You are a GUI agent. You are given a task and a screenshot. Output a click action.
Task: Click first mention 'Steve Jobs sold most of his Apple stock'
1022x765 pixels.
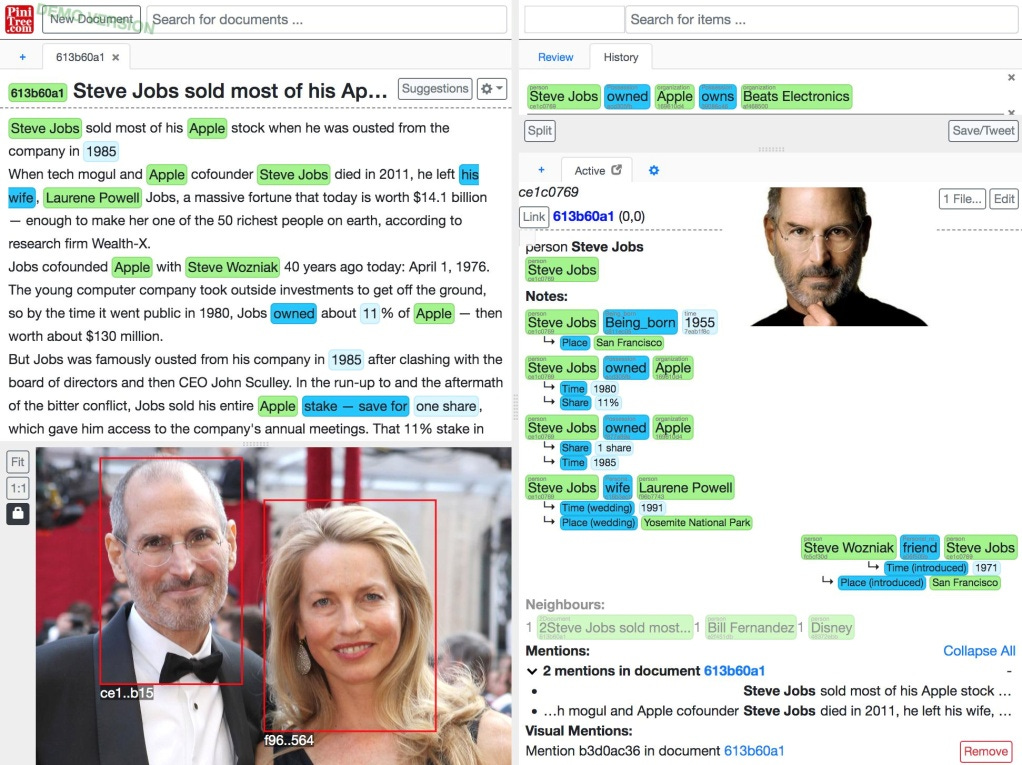point(877,691)
